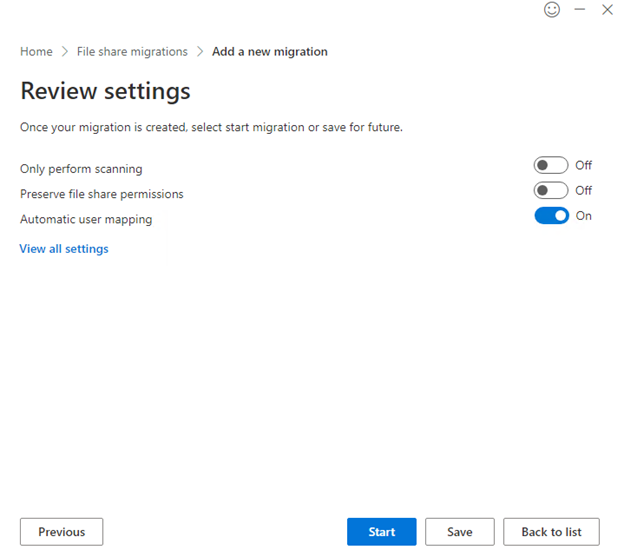
Task: Go to Home in breadcrumb
Action: [36, 52]
